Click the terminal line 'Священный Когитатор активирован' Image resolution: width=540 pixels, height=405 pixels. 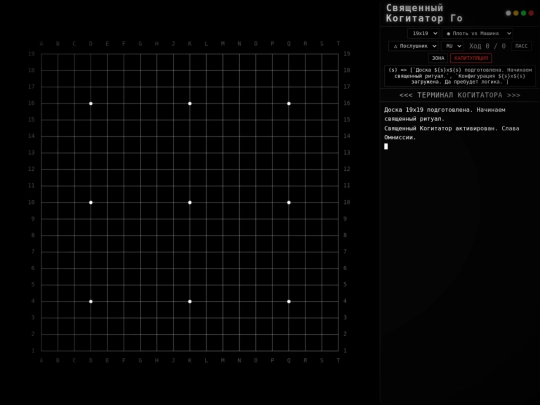[451, 133]
